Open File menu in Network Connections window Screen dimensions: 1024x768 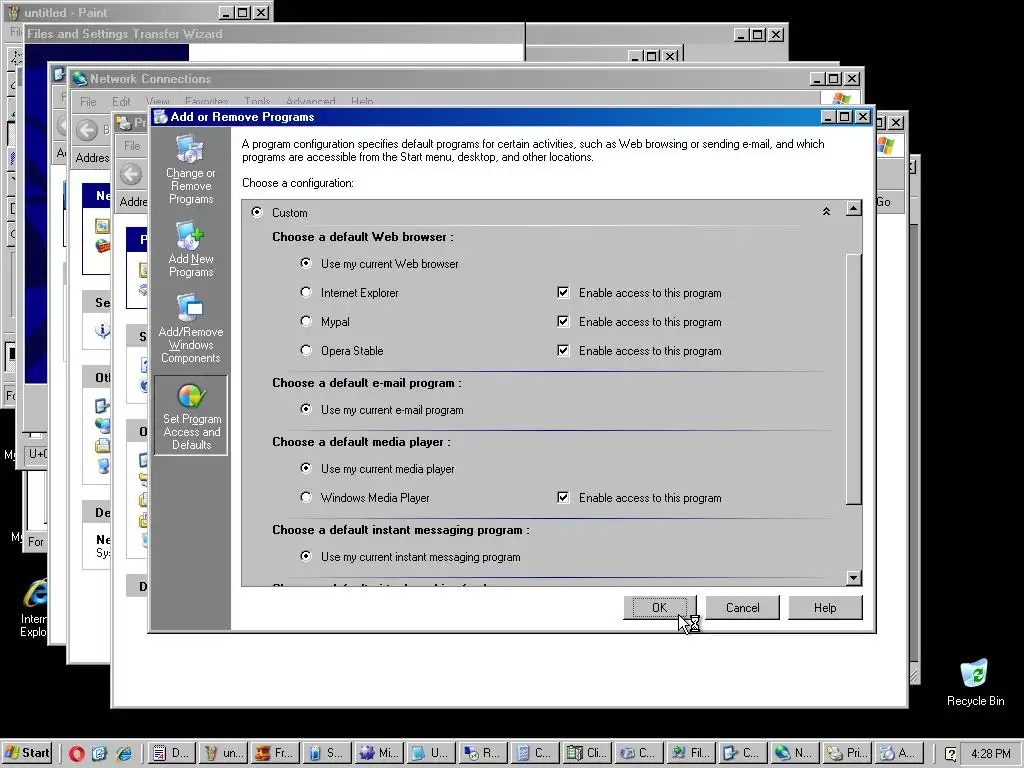tap(88, 102)
